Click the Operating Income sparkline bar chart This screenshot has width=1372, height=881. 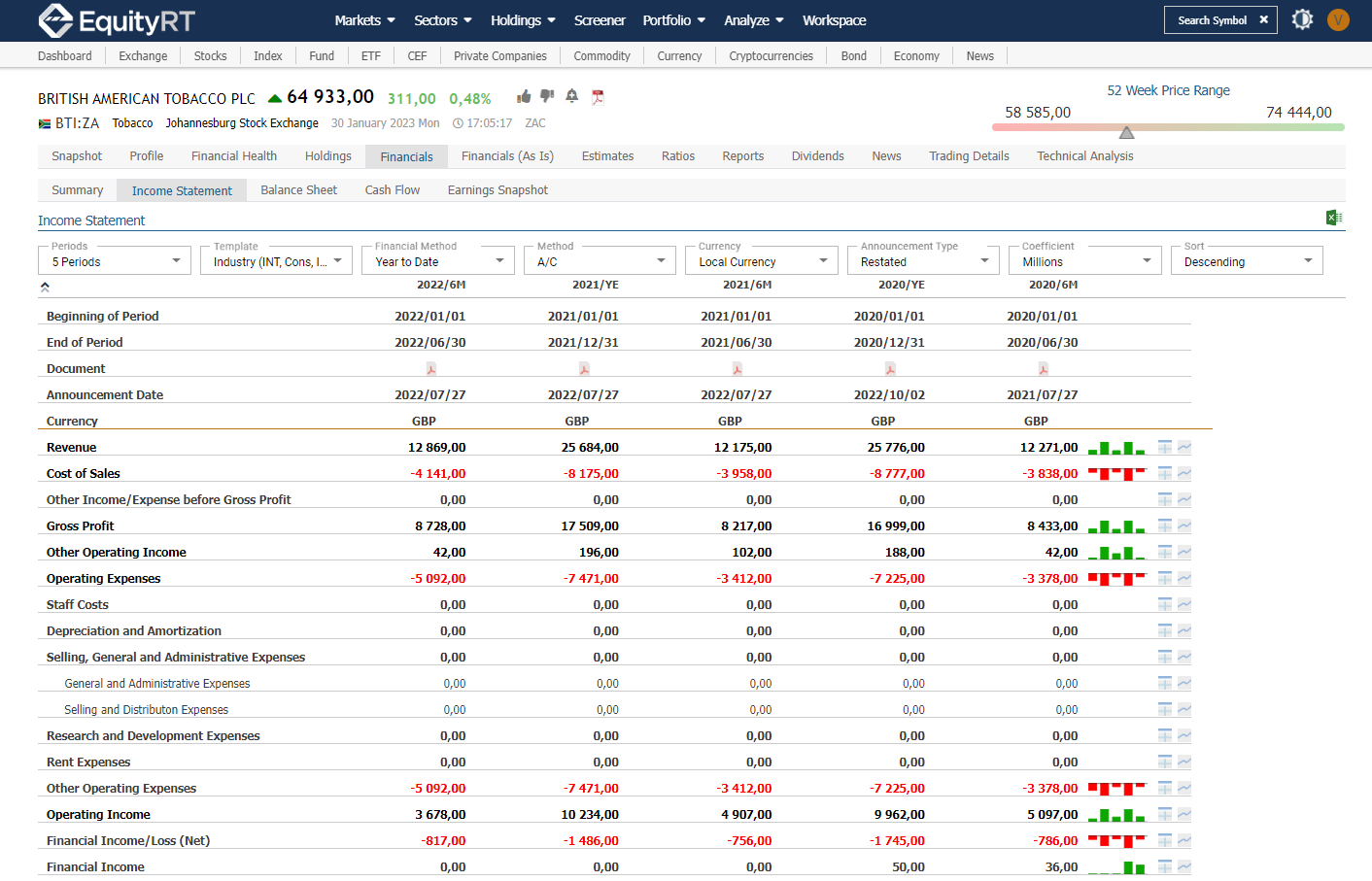tap(1116, 815)
